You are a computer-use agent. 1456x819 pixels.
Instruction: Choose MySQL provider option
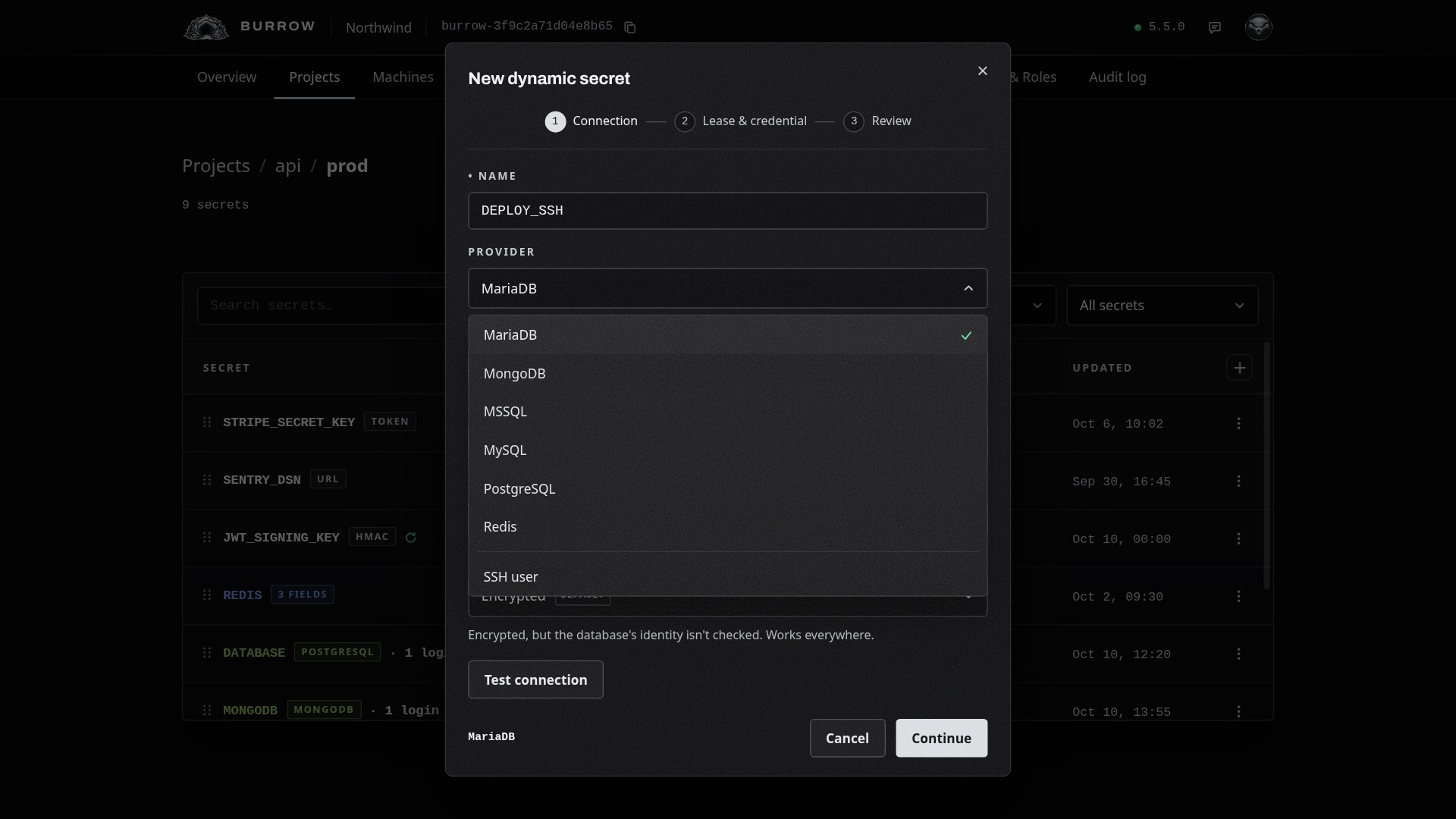click(x=728, y=450)
